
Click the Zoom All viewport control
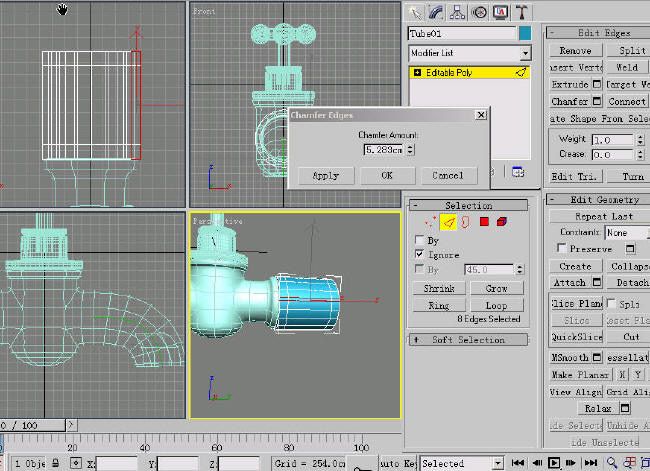(x=630, y=463)
